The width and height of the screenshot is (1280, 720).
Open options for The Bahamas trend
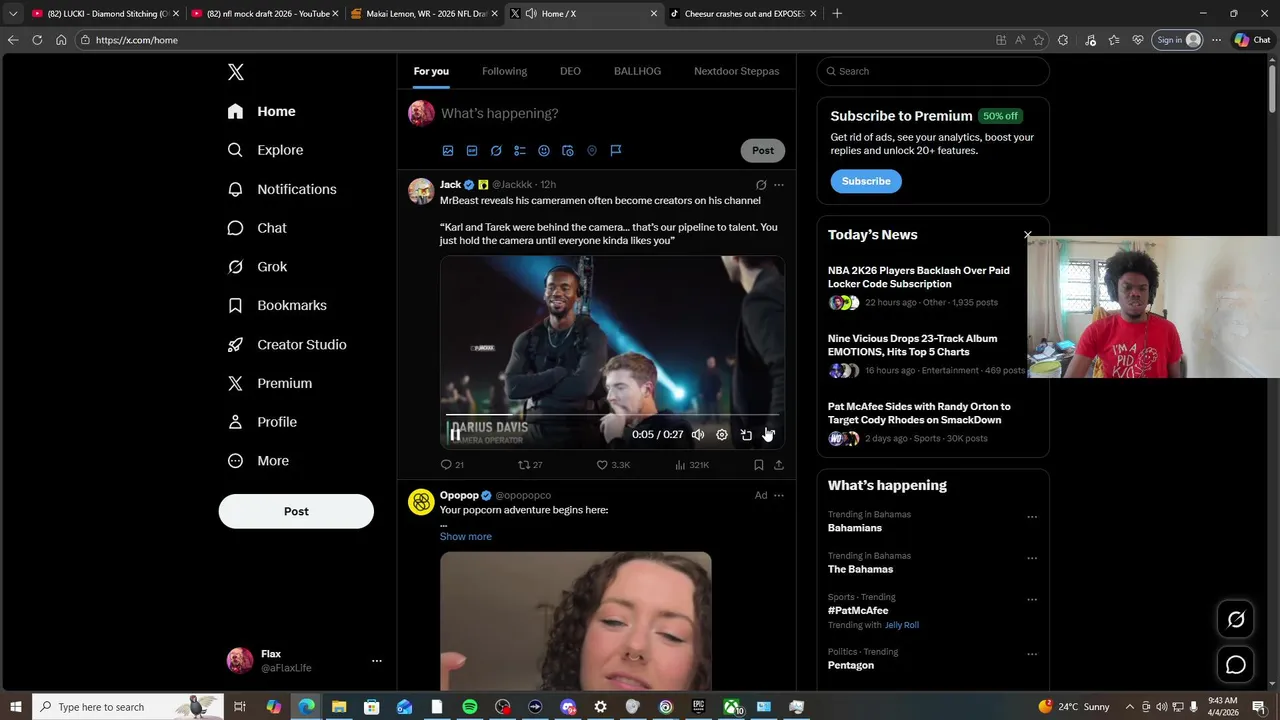click(1032, 558)
